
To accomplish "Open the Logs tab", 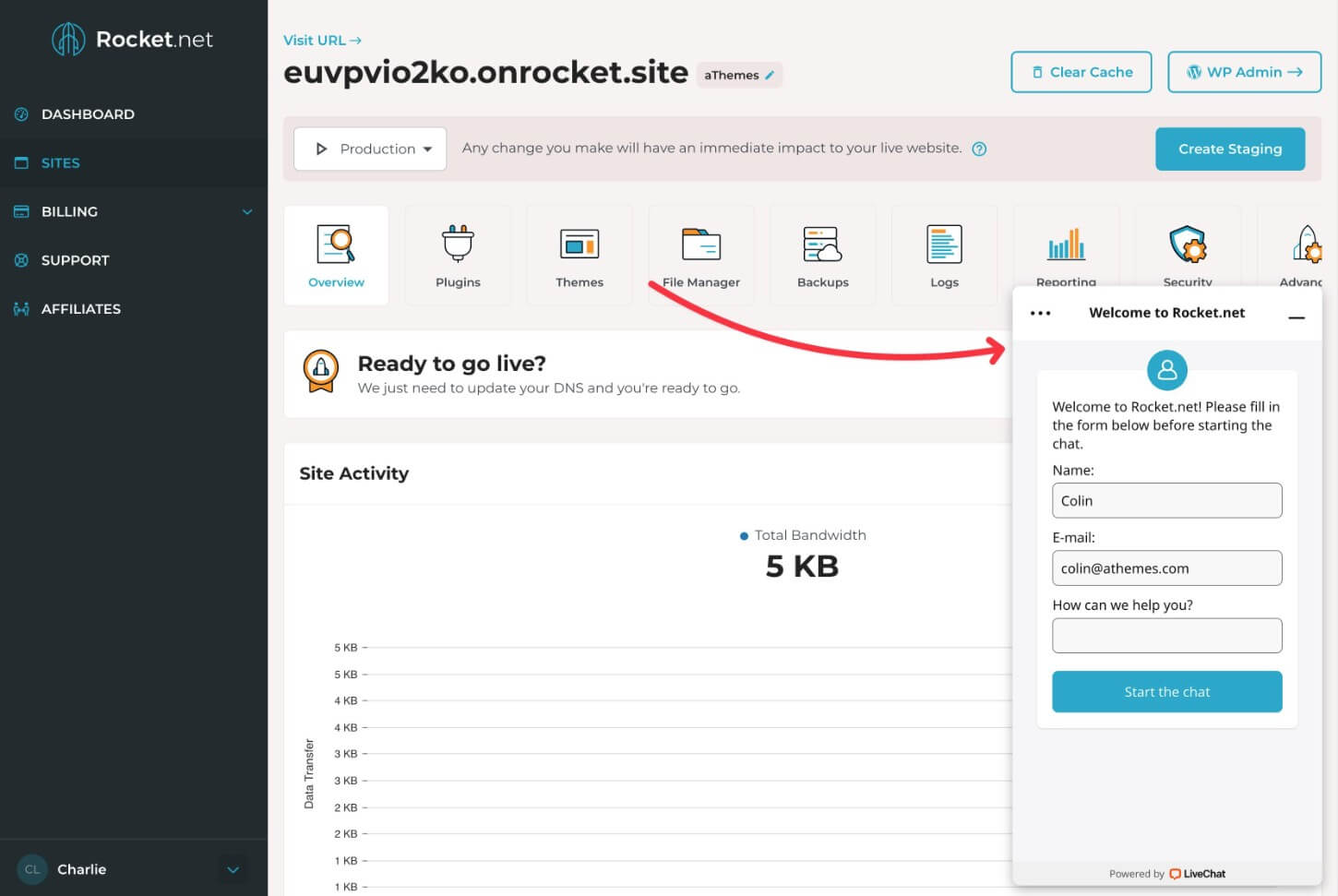I will pos(944,256).
